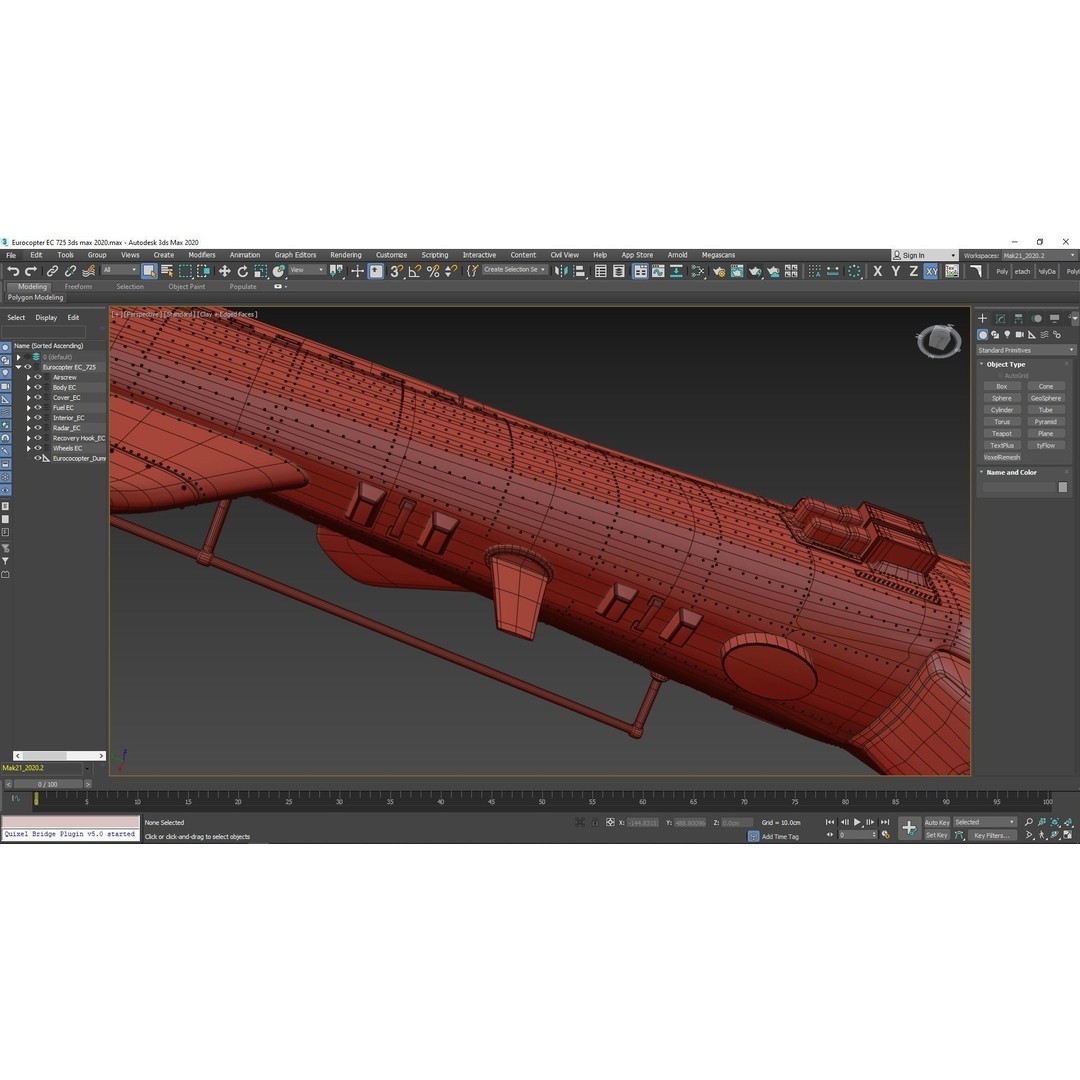Collapse the Eurocopter EC_725 layer

(19, 367)
